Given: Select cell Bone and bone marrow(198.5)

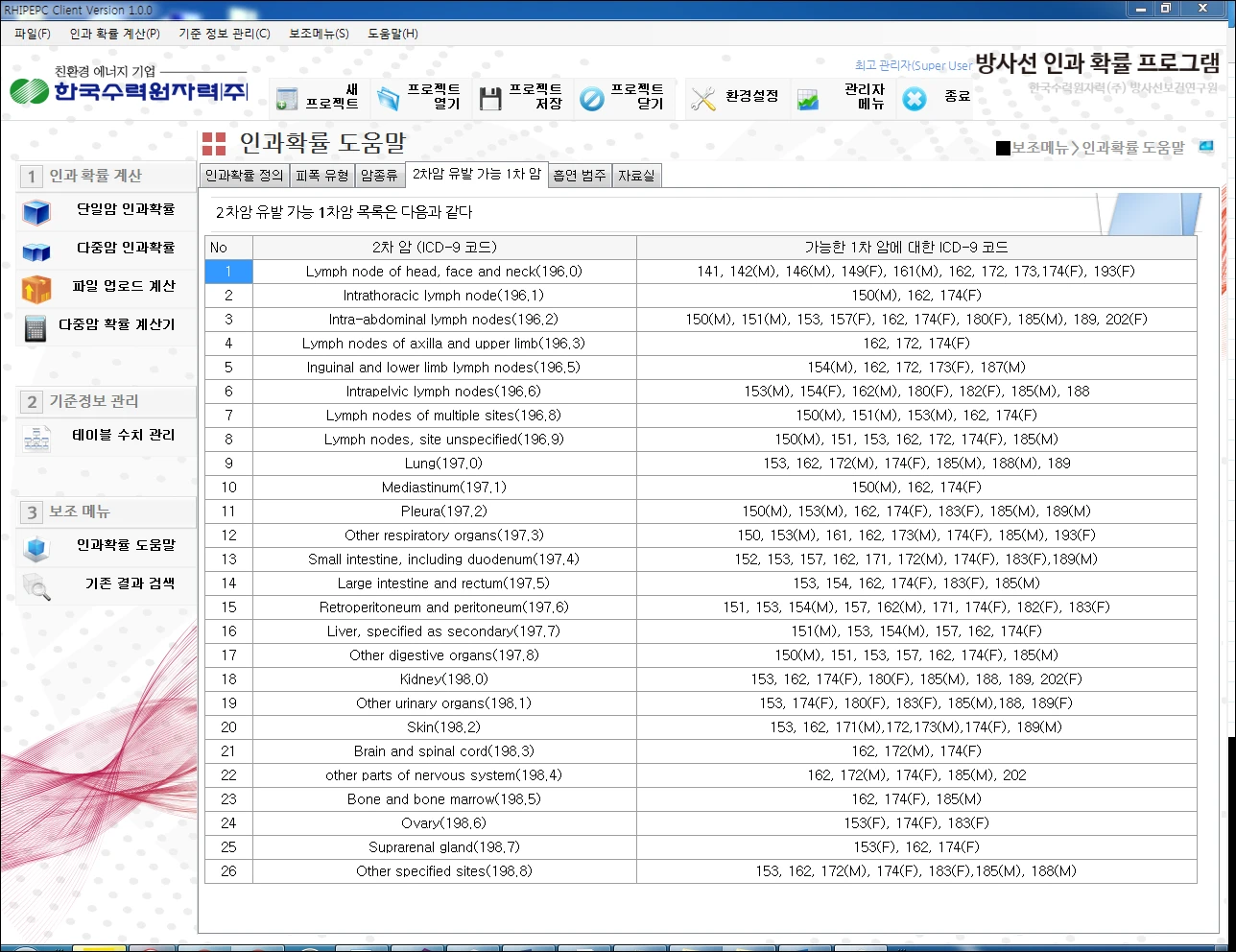Looking at the screenshot, I should 444,799.
